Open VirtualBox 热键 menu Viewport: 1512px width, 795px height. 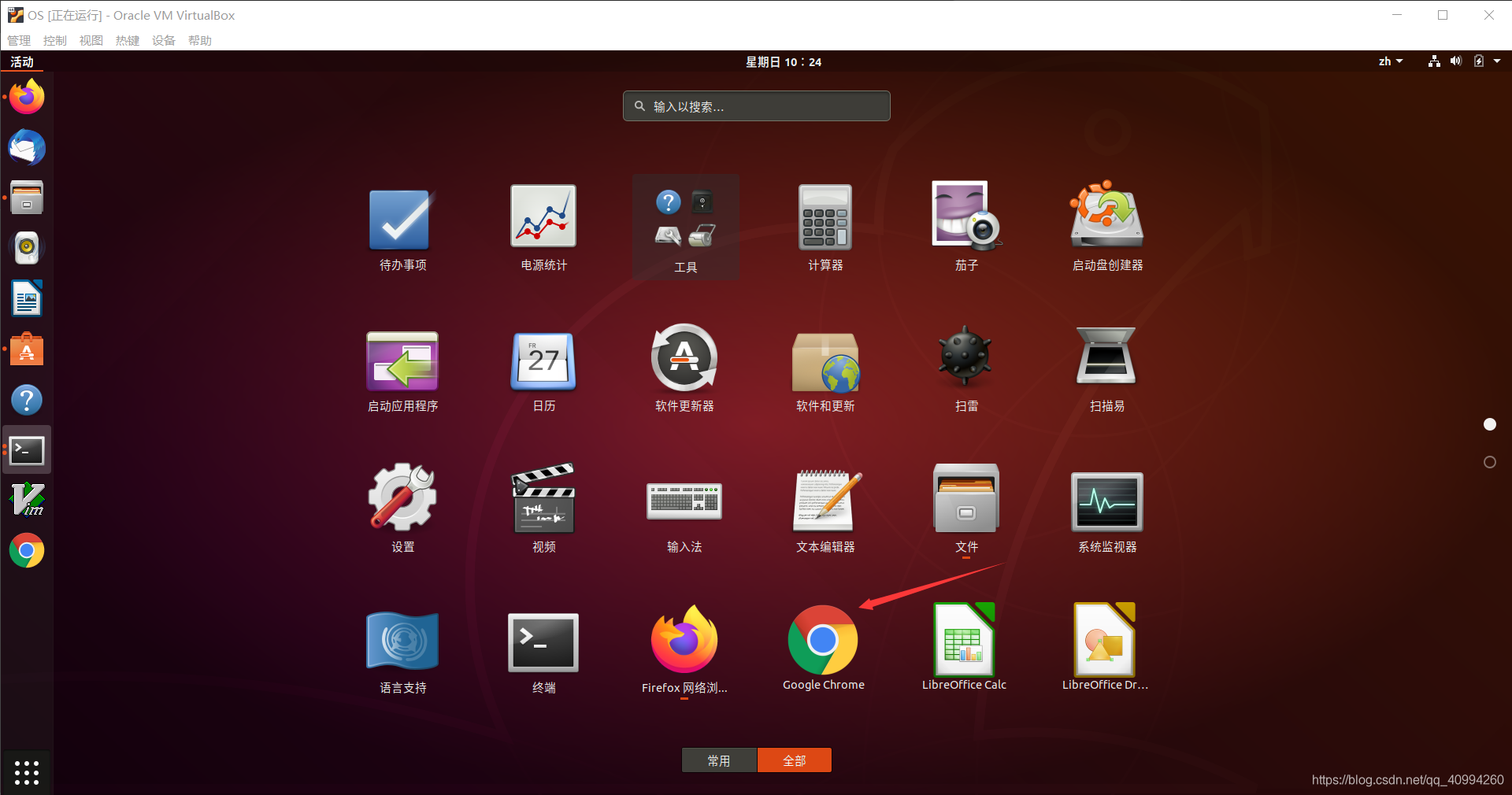tap(128, 40)
